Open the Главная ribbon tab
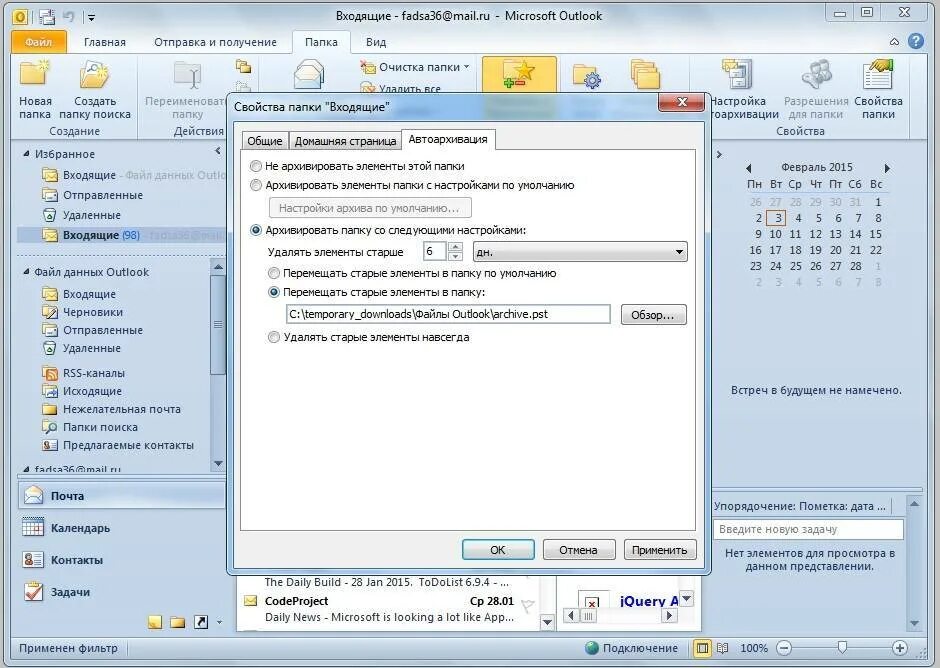The image size is (940, 668). click(105, 42)
